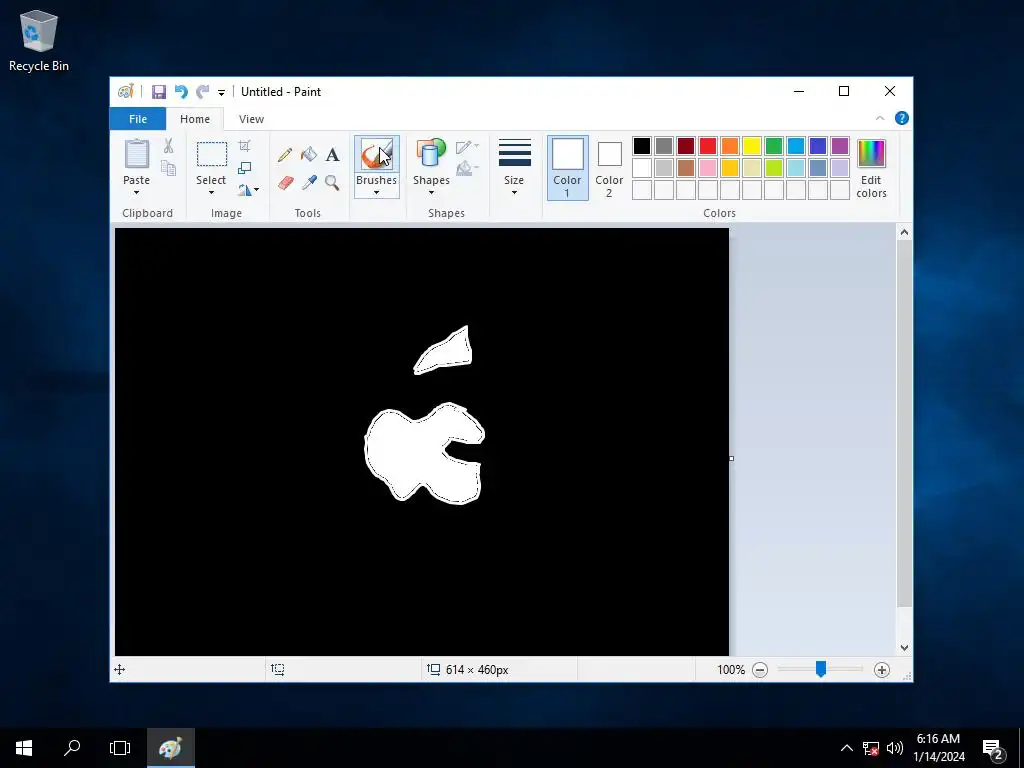Viewport: 1024px width, 768px height.
Task: Click the Cut scissors icon
Action: tap(168, 146)
